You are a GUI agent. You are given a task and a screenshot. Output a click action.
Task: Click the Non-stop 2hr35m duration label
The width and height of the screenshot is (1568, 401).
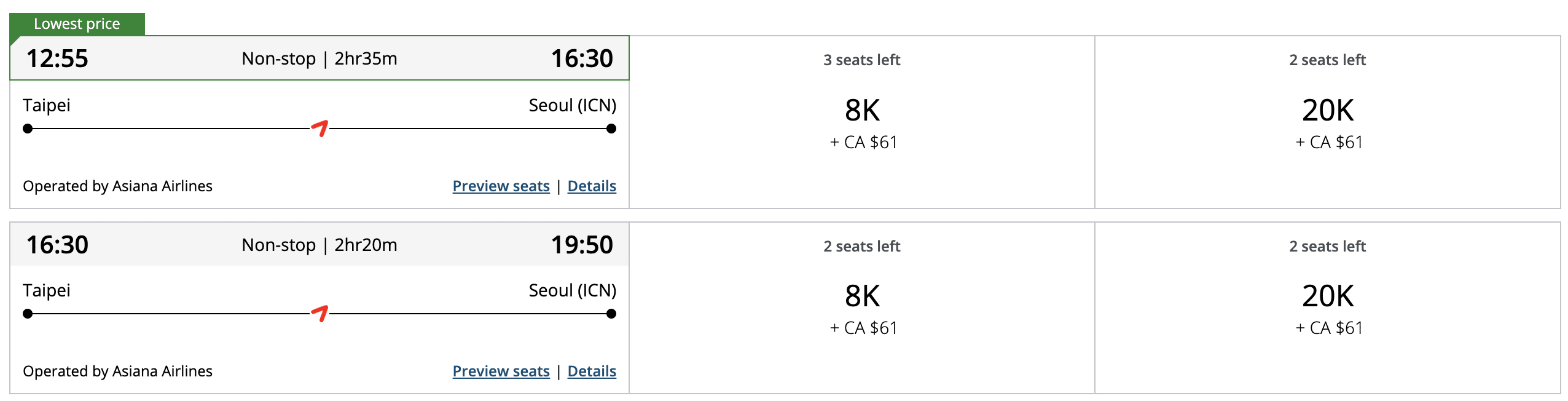coord(319,58)
